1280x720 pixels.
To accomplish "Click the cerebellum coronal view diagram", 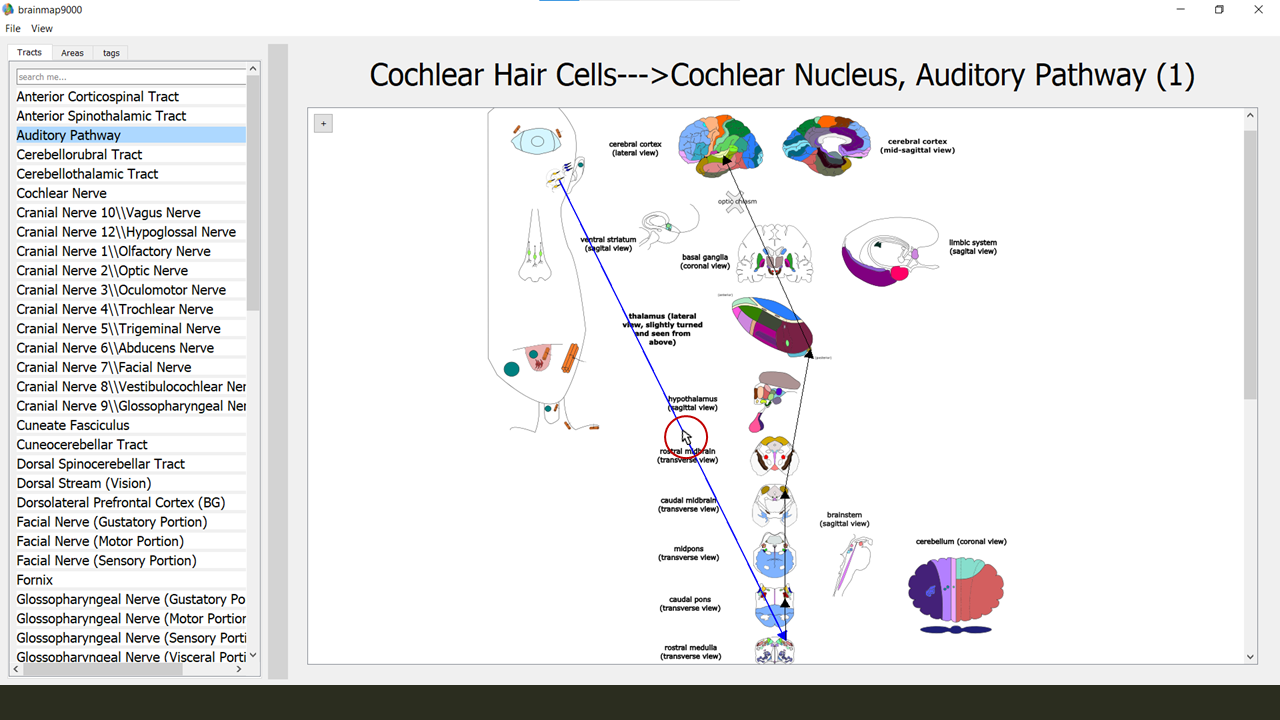I will (x=956, y=592).
